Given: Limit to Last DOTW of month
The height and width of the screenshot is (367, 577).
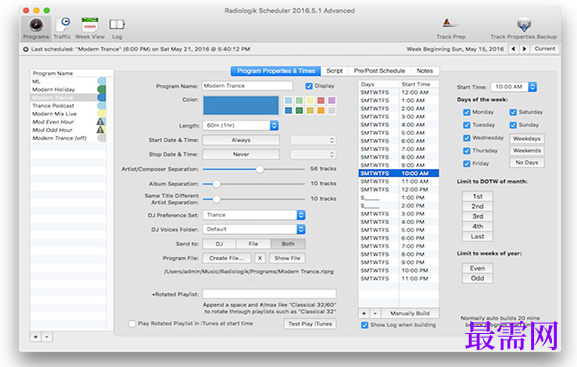Looking at the screenshot, I should click(x=477, y=236).
